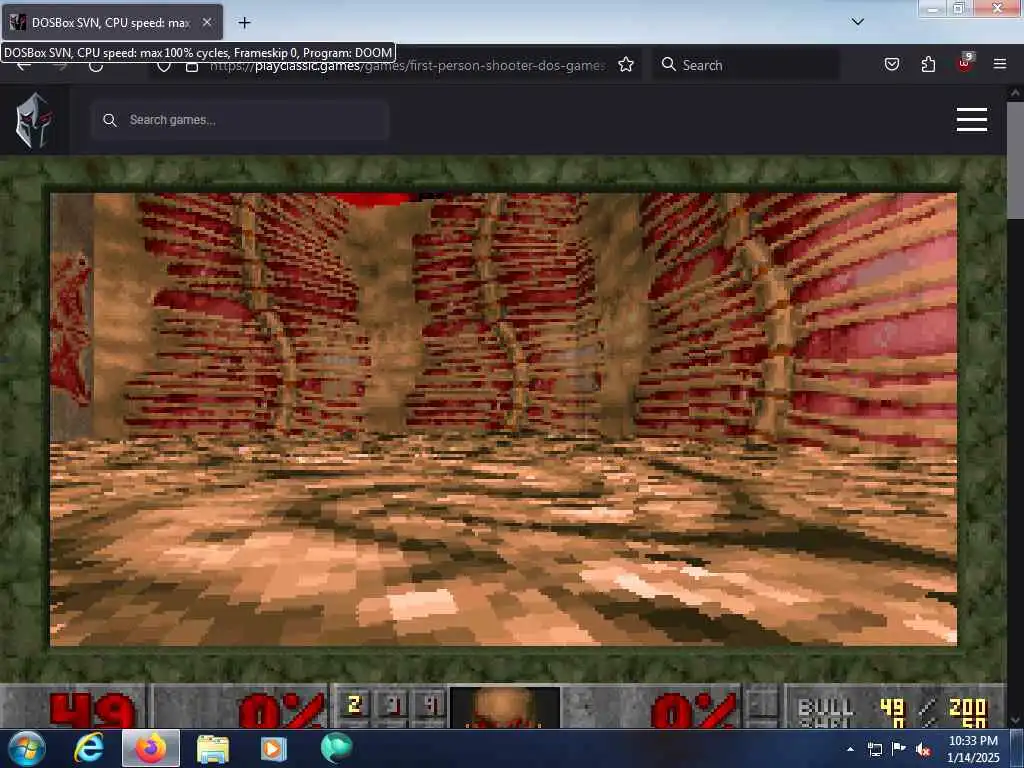Open a new browser tab
This screenshot has height=768, width=1024.
(x=244, y=23)
